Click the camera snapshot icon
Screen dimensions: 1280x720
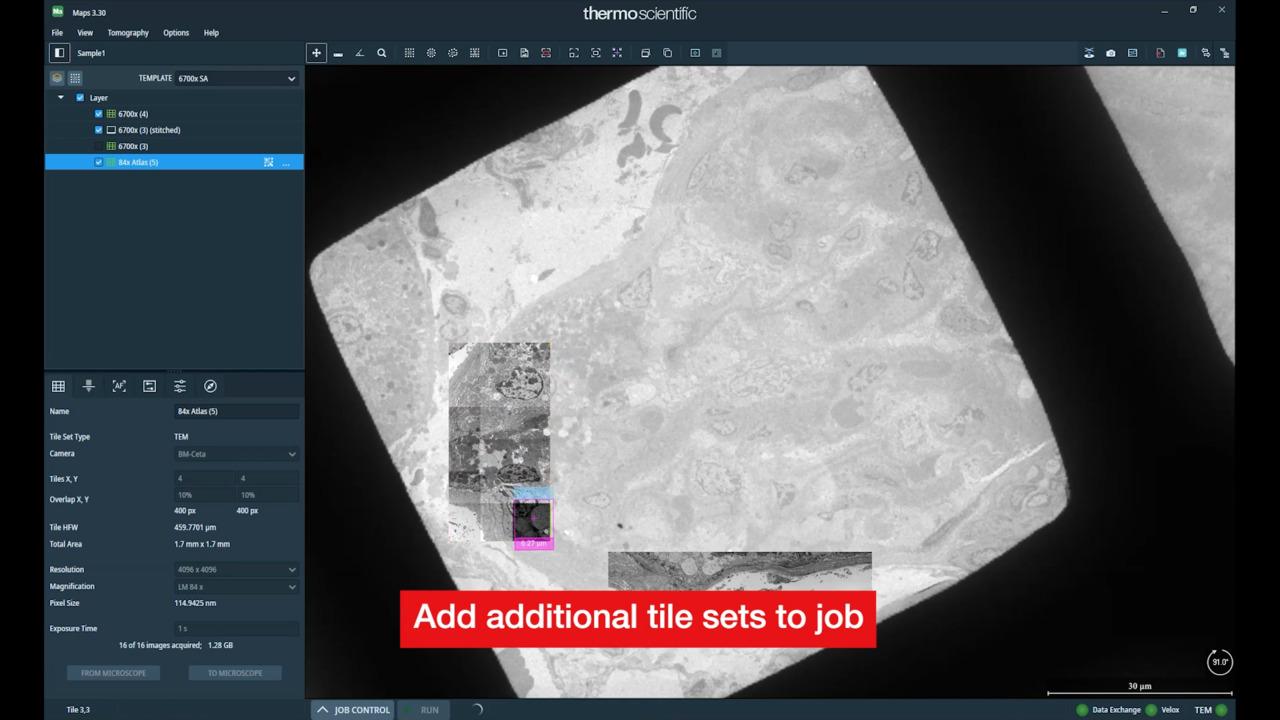(x=1110, y=53)
